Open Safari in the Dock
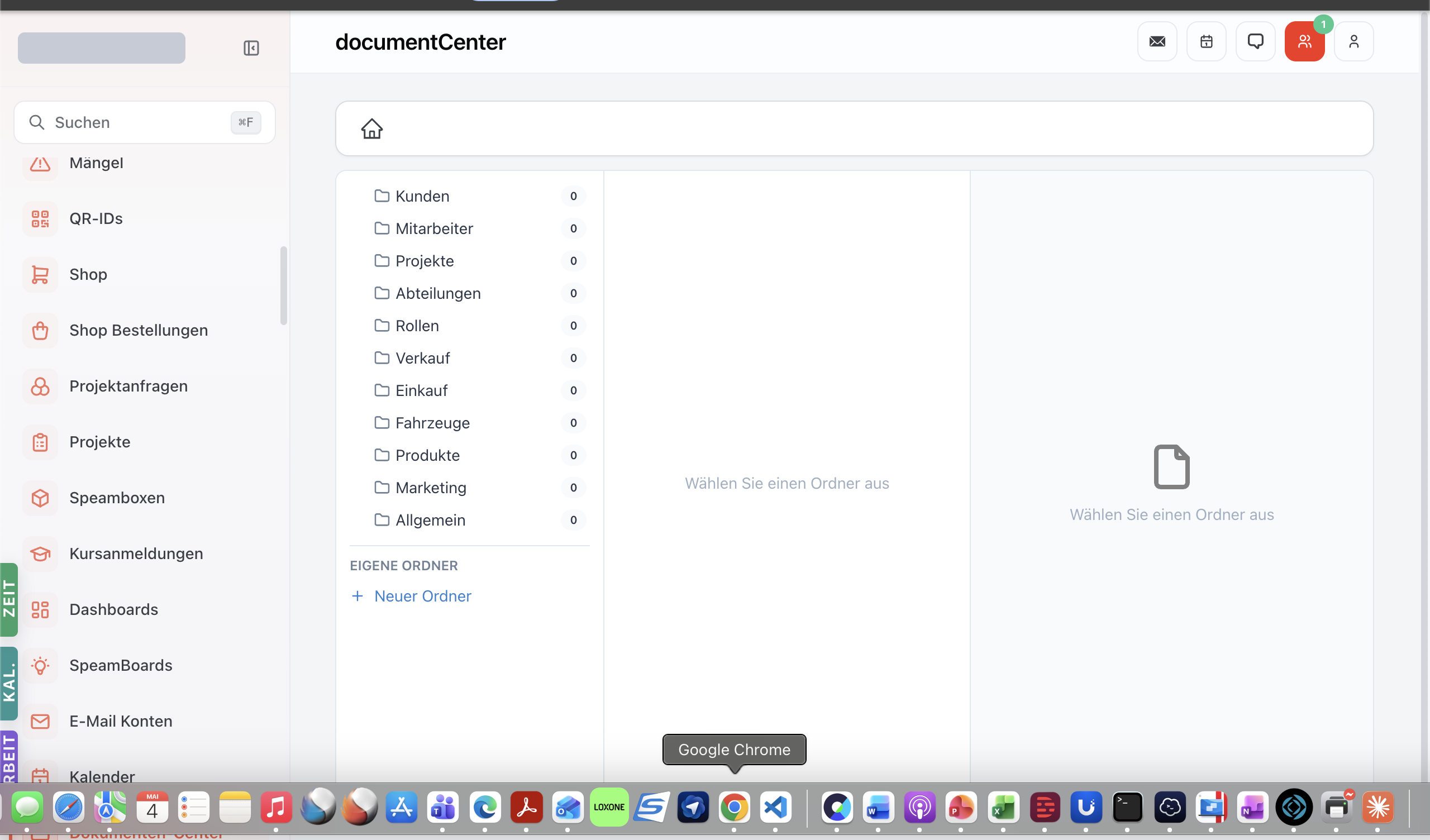The image size is (1430, 840). (x=69, y=807)
